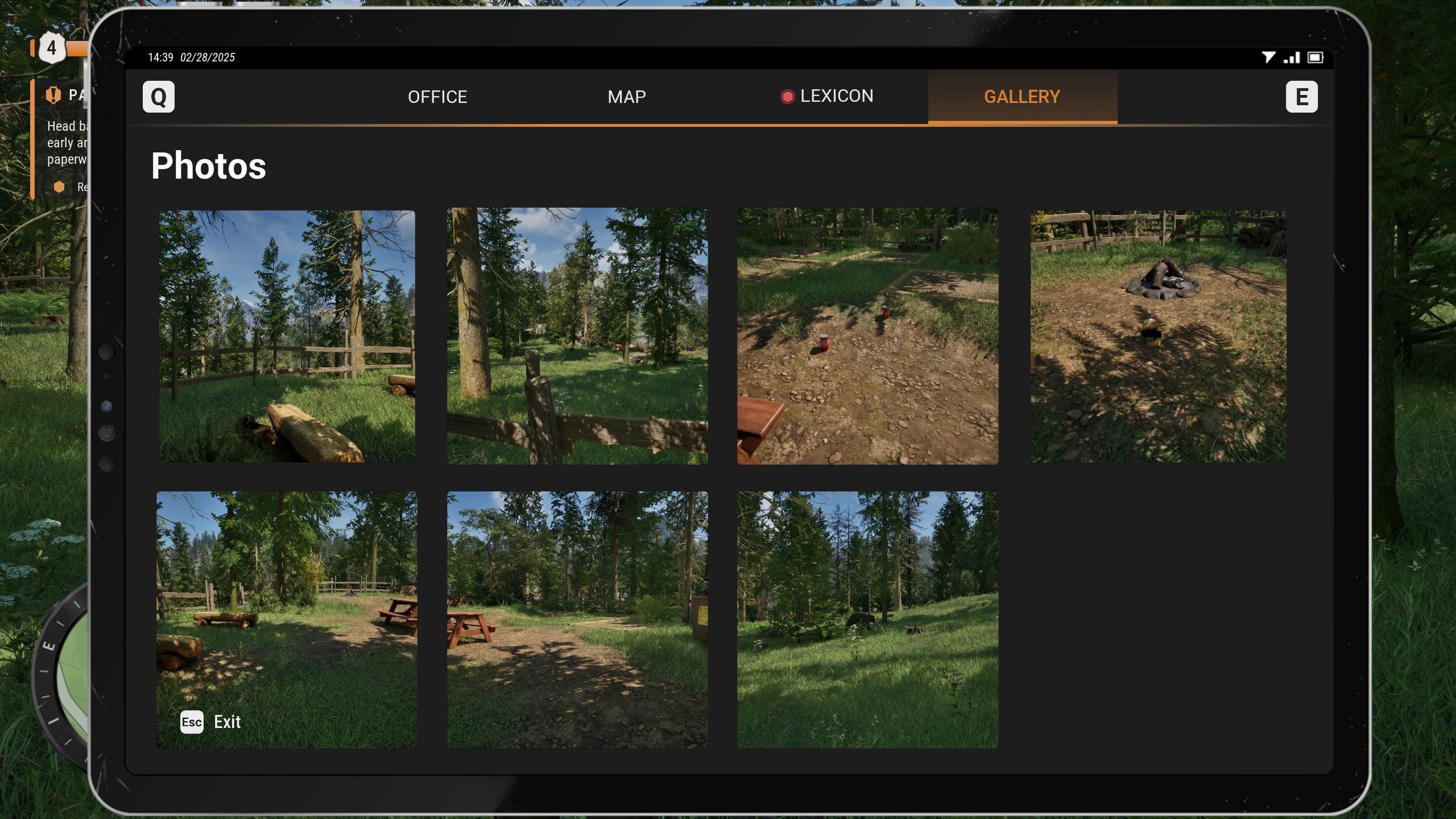
Task: Click the Exit label
Action: pyautogui.click(x=227, y=722)
